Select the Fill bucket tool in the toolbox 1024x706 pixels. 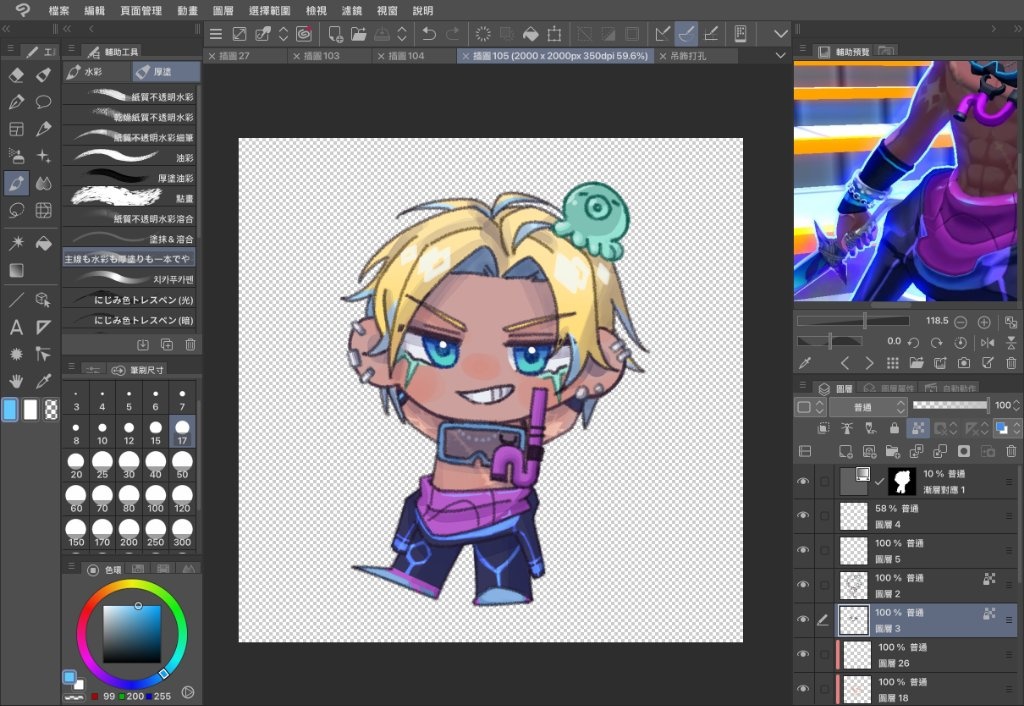(43, 243)
